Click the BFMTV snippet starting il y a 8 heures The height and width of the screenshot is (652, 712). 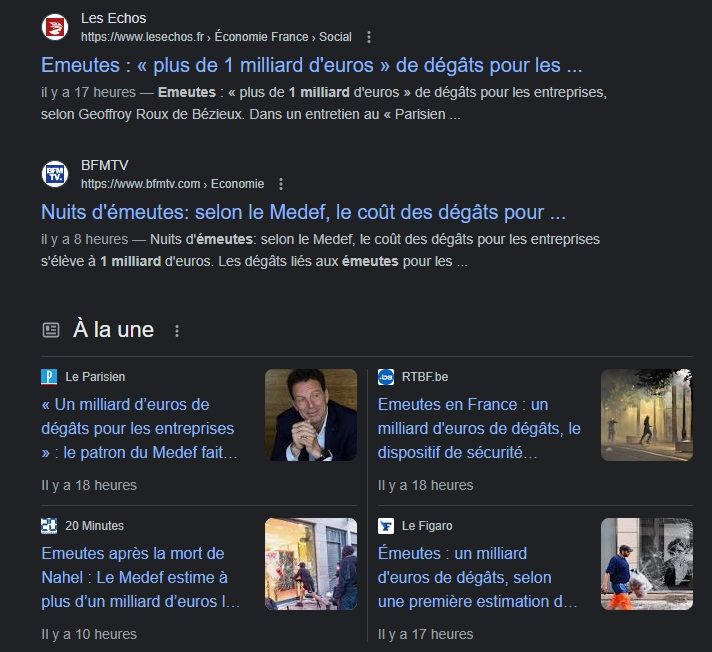(x=320, y=251)
